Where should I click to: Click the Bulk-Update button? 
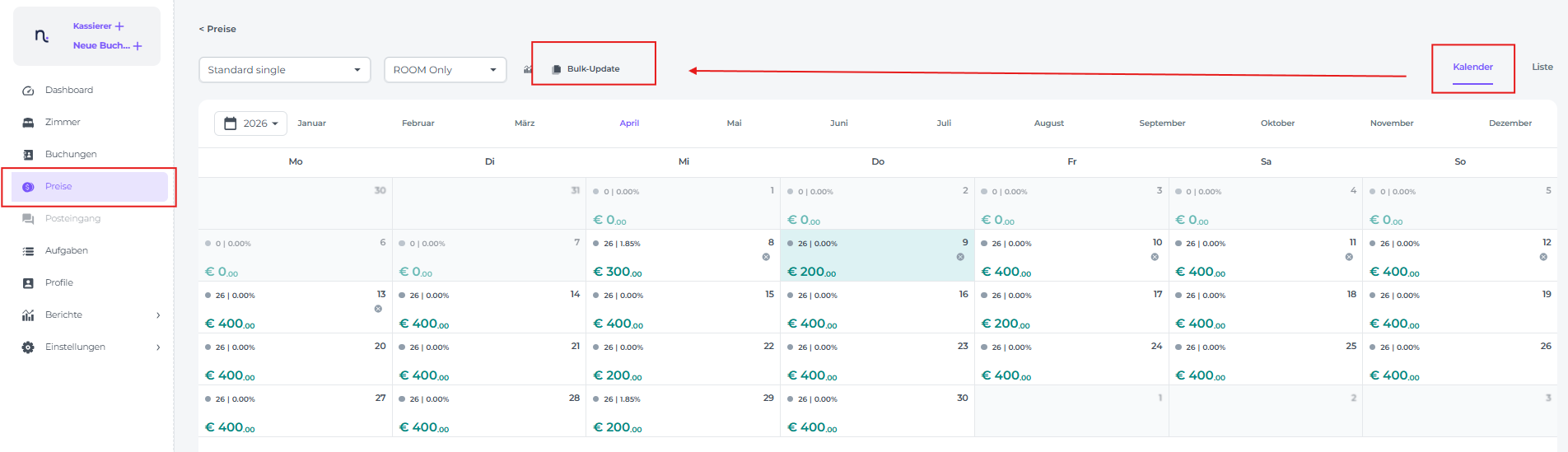click(593, 69)
